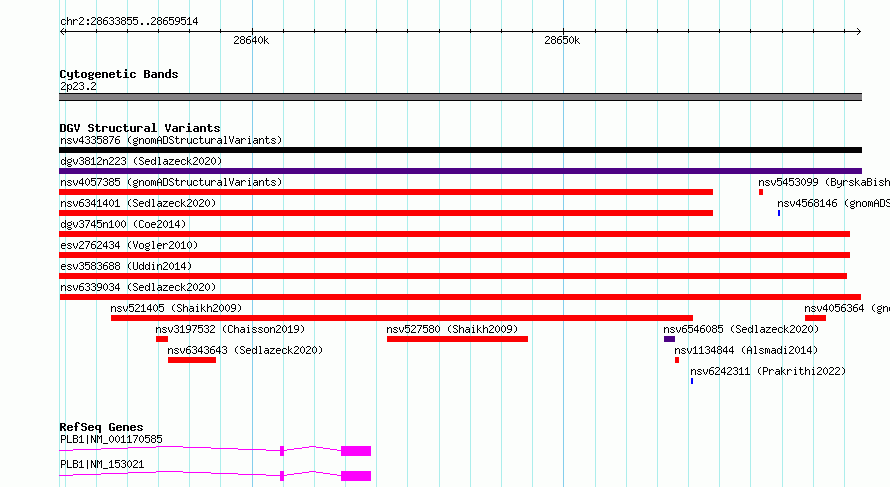This screenshot has height=487, width=890.
Task: Click the dgv3745n100 Coe2014 red bar
Action: click(455, 234)
